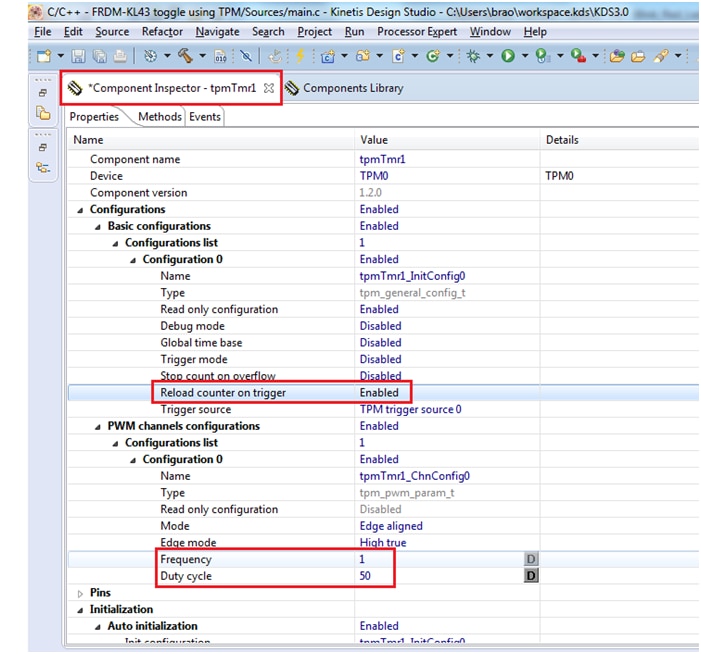Collapse the Auto initialization node
This screenshot has width=701, height=654.
(98, 627)
